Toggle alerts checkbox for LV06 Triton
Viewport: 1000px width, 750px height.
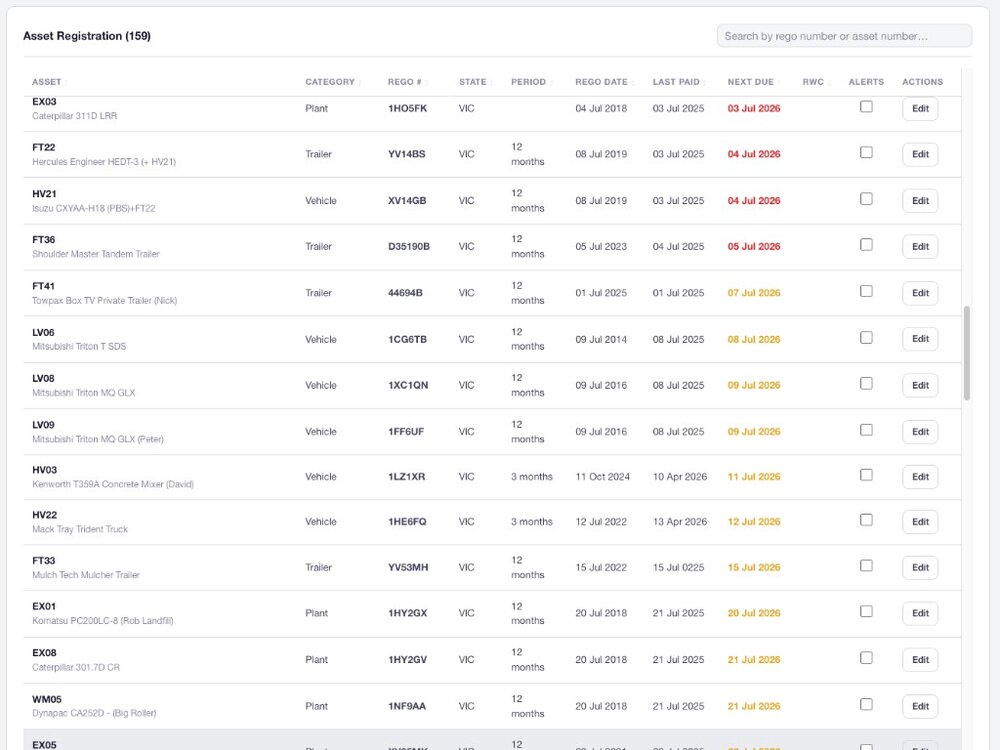866,337
